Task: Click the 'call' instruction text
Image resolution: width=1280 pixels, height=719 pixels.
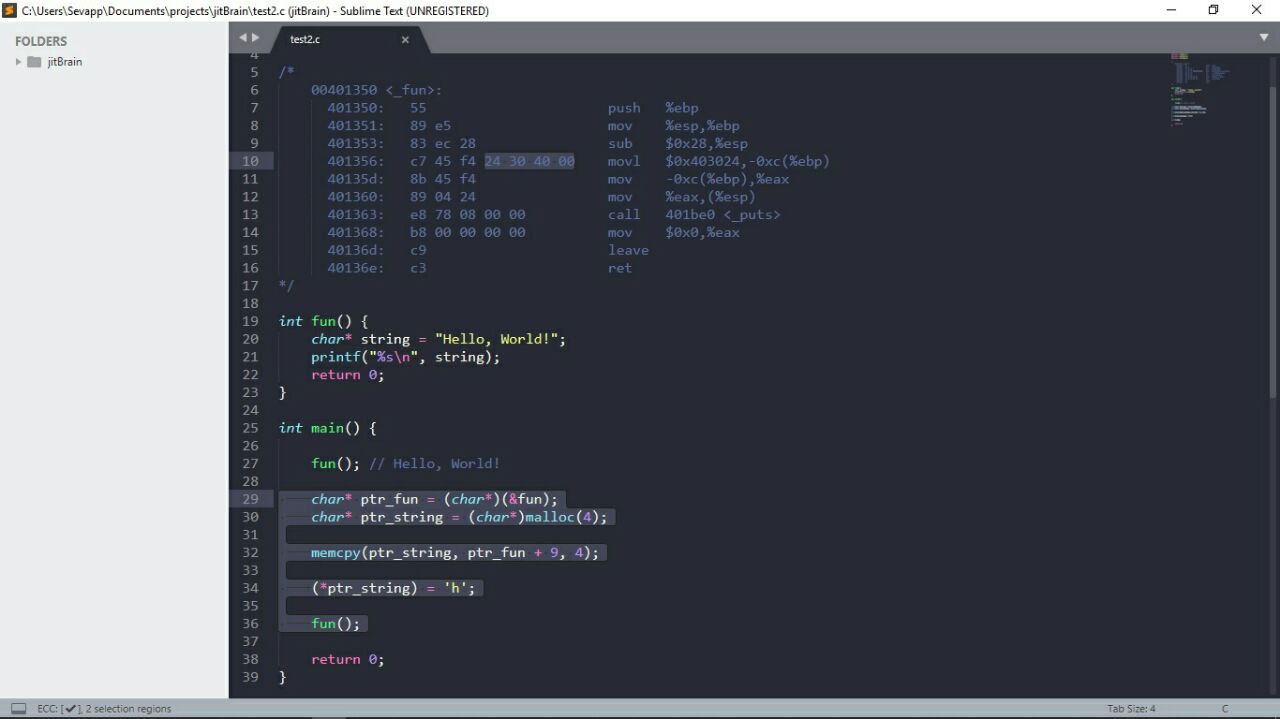Action: 624,214
